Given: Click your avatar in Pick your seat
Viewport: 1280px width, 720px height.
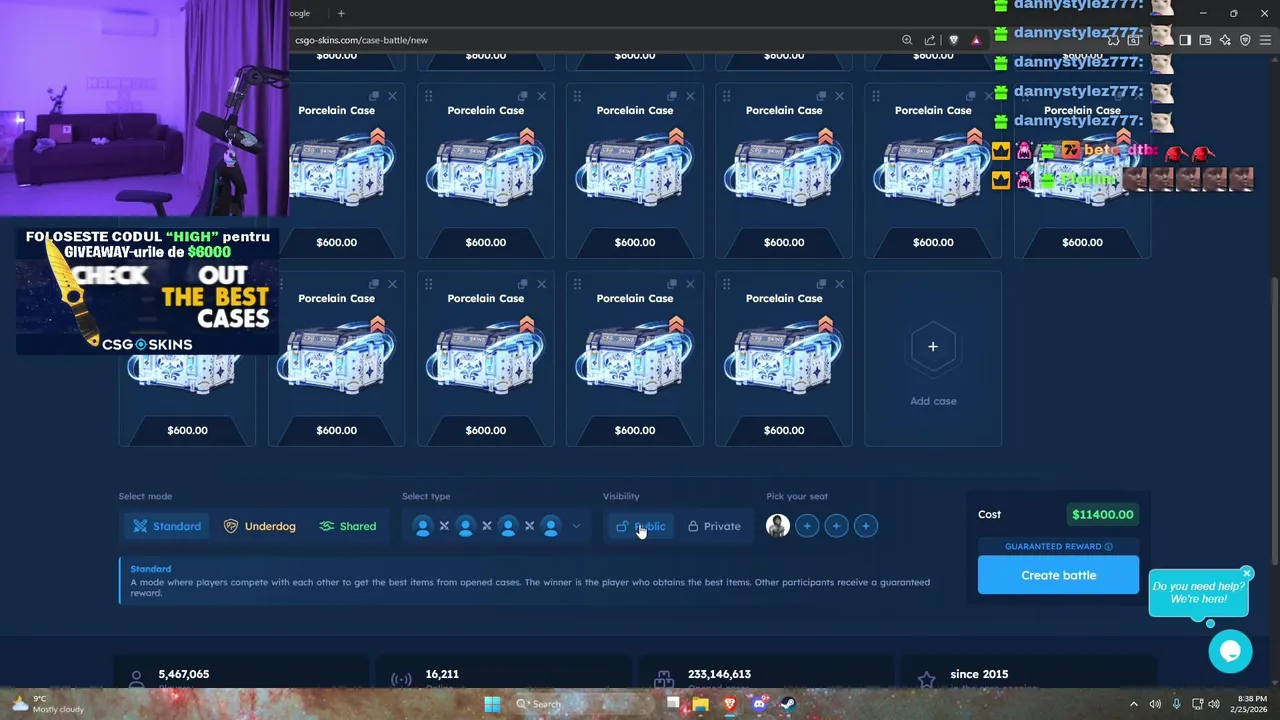Looking at the screenshot, I should 778,526.
